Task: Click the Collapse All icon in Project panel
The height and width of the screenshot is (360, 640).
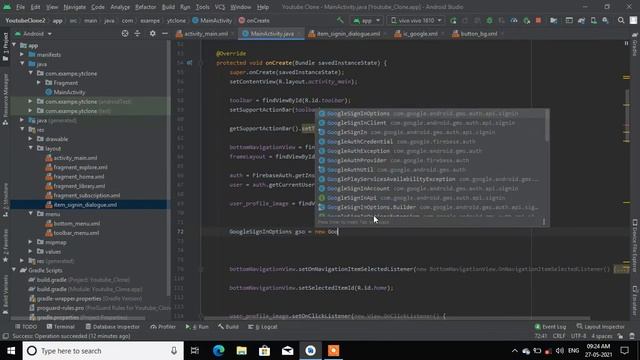Action: click(138, 34)
